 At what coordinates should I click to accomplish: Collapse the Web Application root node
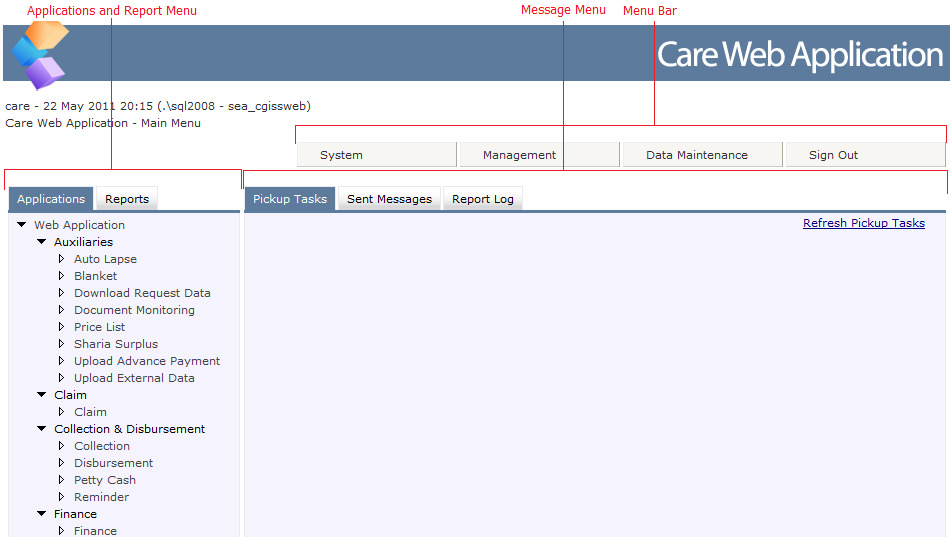click(22, 225)
